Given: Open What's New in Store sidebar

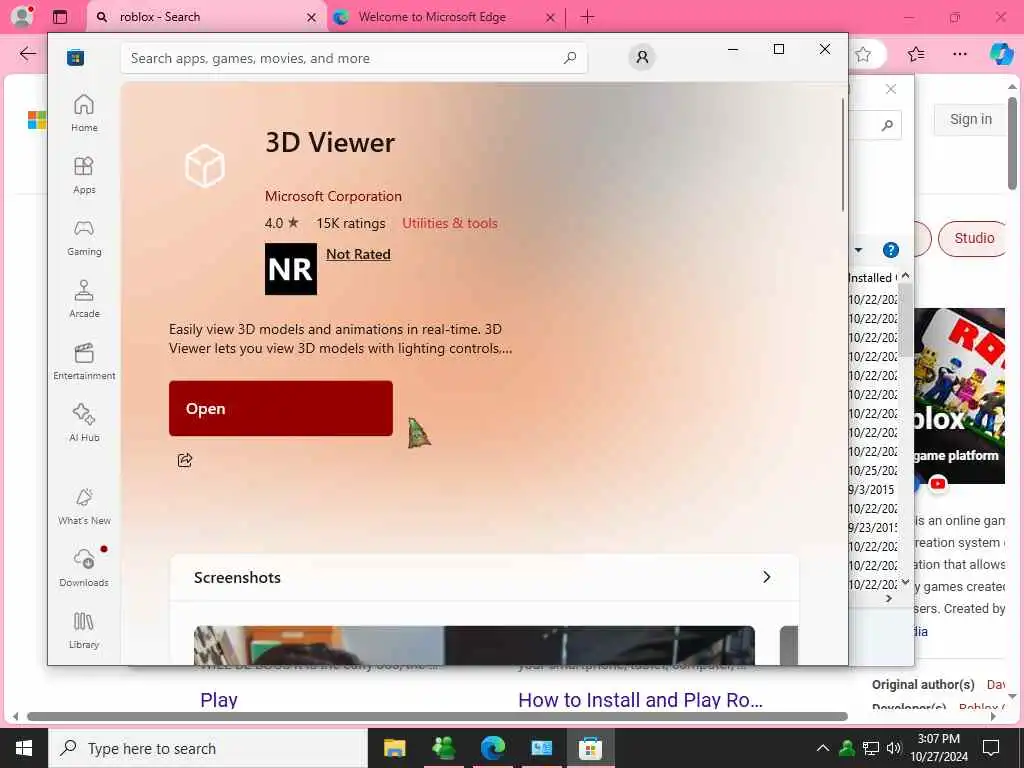Looking at the screenshot, I should pos(84,506).
